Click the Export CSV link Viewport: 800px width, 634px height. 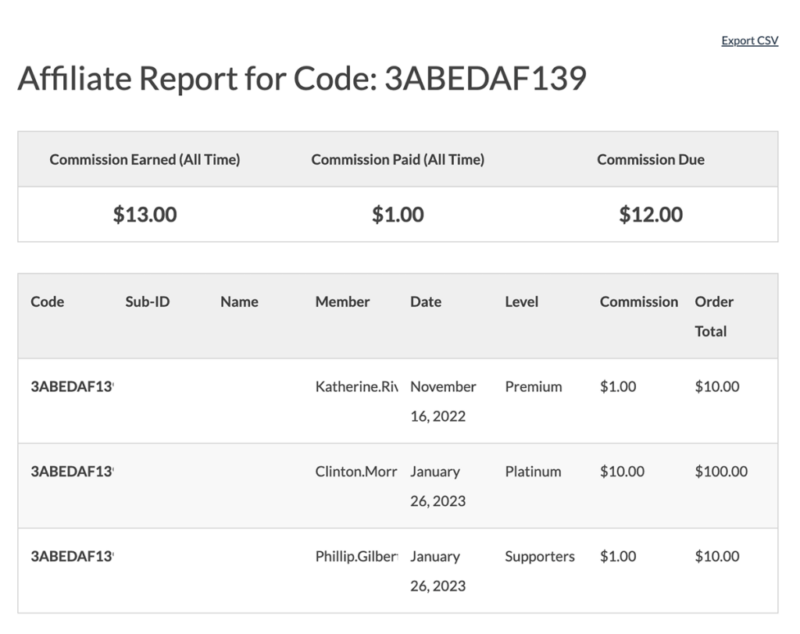749,41
